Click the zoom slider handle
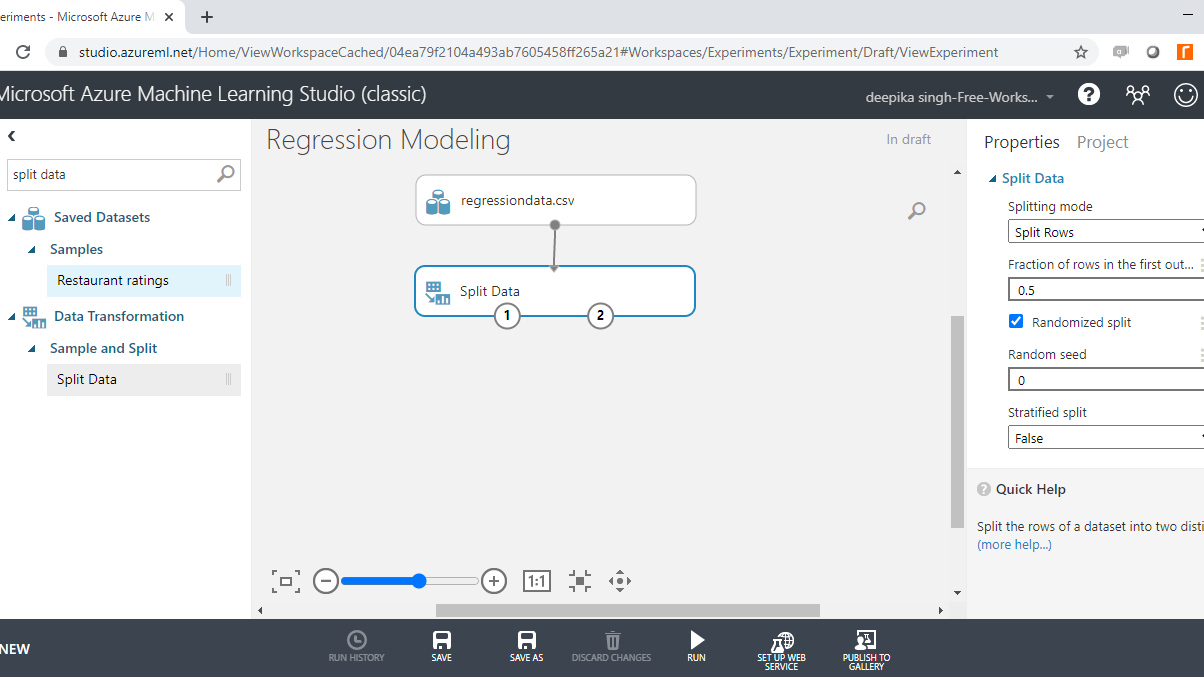This screenshot has width=1204, height=677. coord(419,581)
